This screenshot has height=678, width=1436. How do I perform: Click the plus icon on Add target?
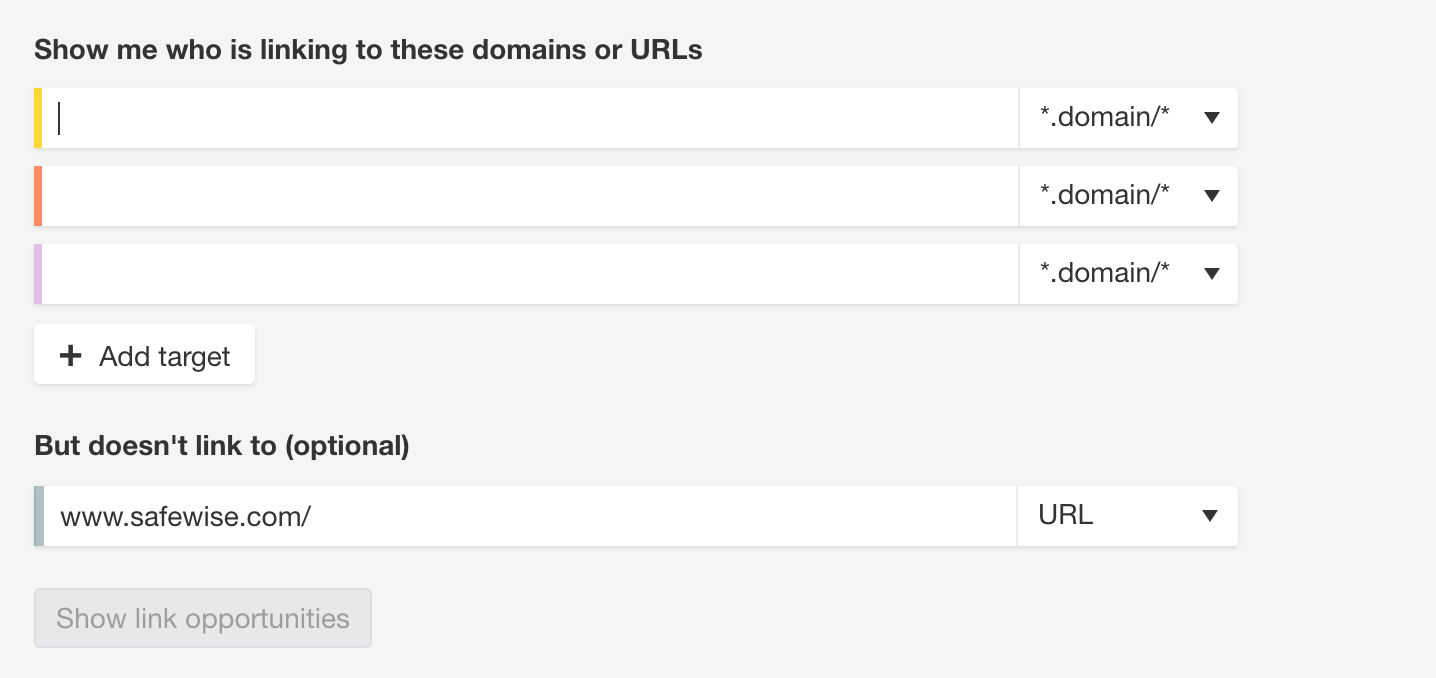(x=70, y=355)
